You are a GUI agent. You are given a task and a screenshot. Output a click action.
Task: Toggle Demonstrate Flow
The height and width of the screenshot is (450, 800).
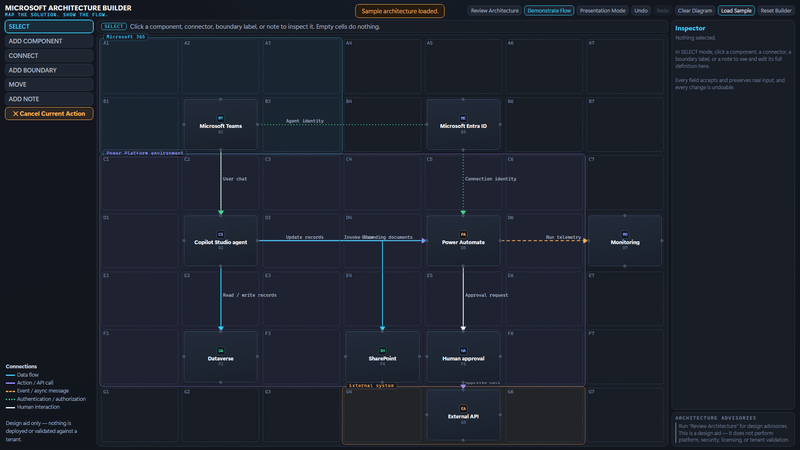point(549,11)
